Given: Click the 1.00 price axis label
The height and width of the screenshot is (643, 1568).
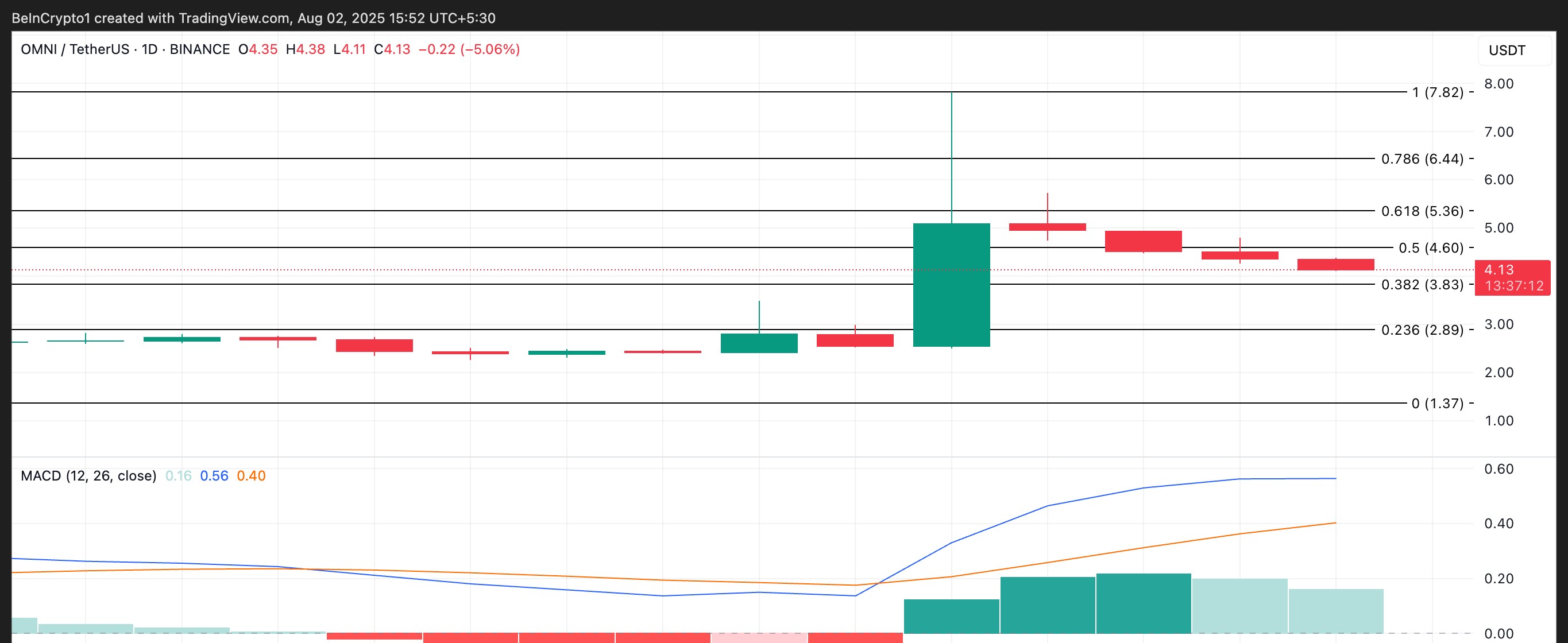Looking at the screenshot, I should [x=1499, y=421].
